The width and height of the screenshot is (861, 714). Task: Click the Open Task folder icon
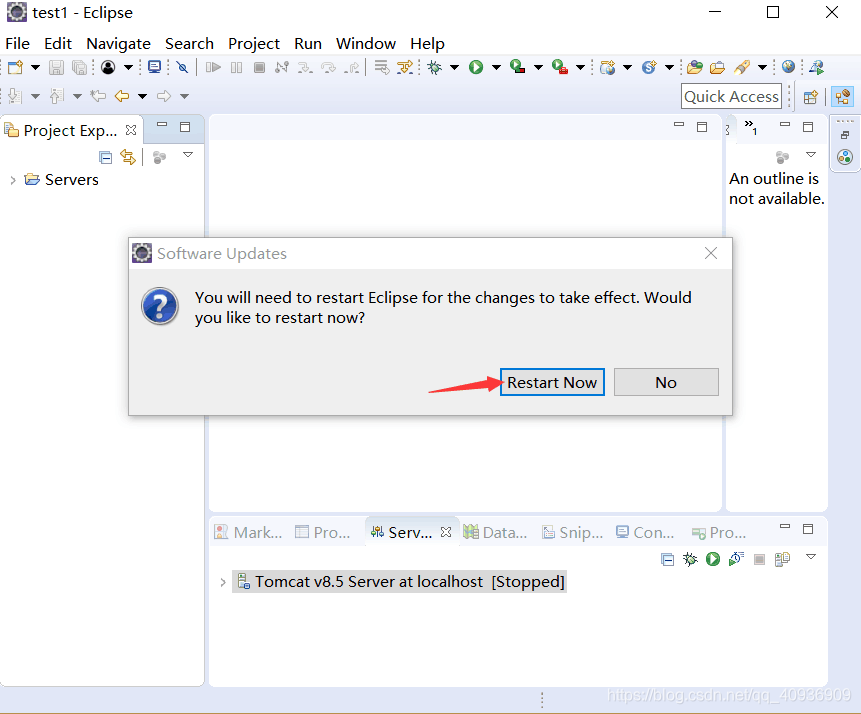(x=717, y=68)
